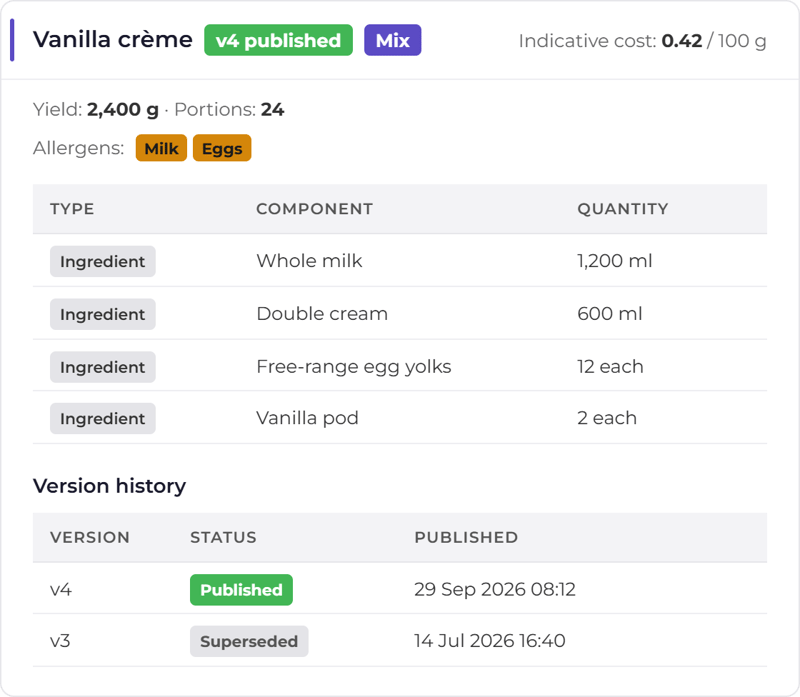The height and width of the screenshot is (697, 800).
Task: Click the indicative cost value "0.42"
Action: pos(682,41)
